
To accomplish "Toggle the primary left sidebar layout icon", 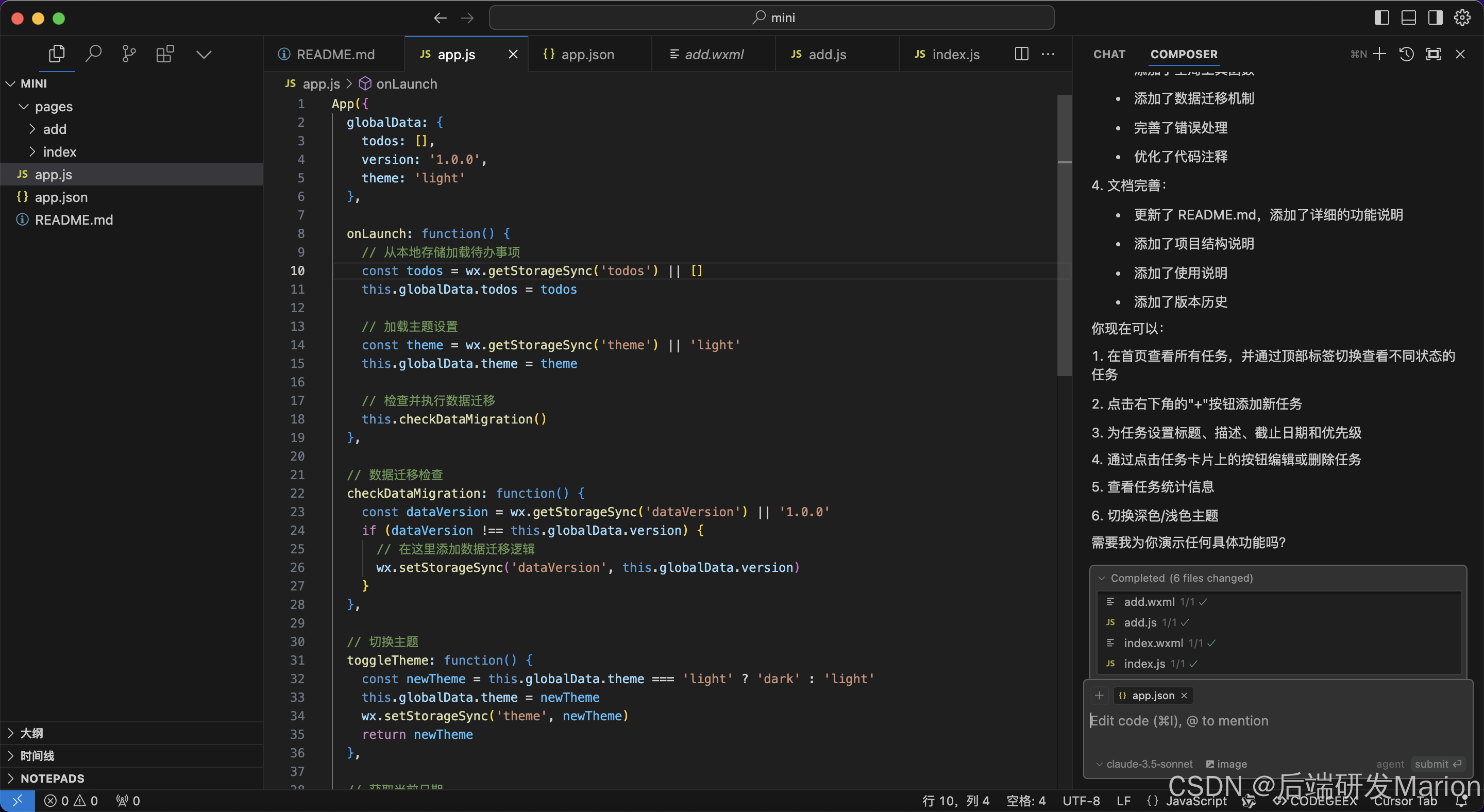I will pyautogui.click(x=1382, y=18).
